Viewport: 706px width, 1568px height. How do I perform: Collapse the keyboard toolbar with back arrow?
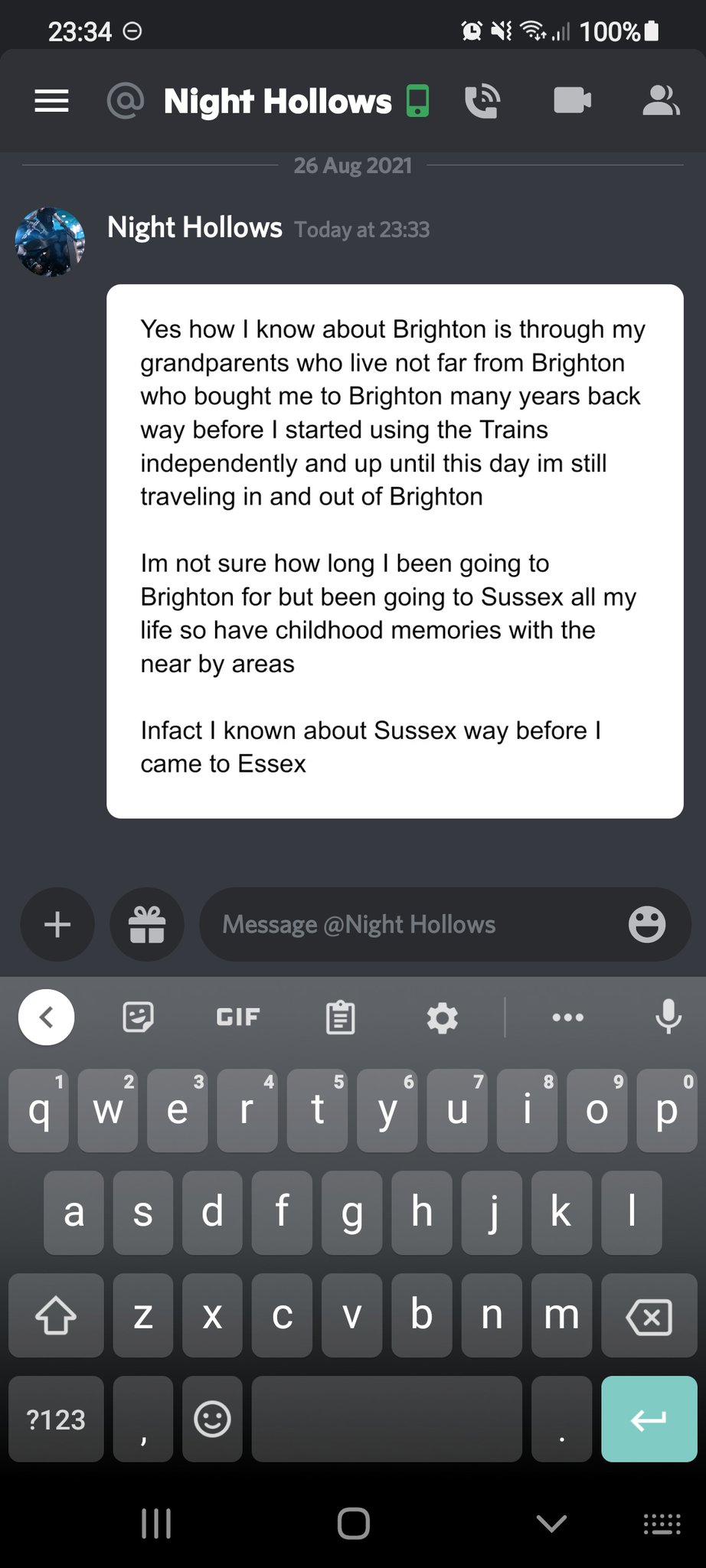coord(46,1017)
